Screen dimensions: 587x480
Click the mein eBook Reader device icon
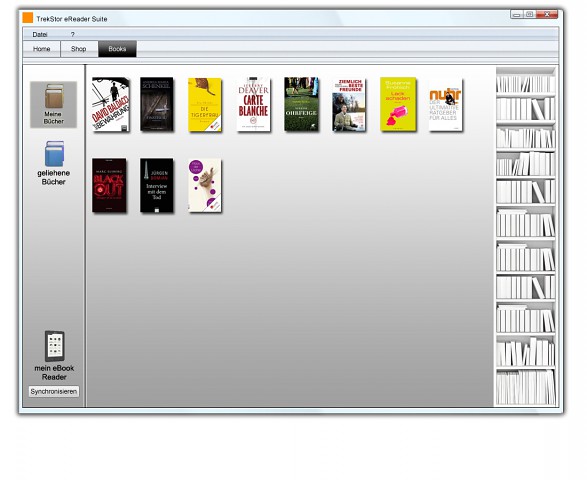(x=55, y=346)
